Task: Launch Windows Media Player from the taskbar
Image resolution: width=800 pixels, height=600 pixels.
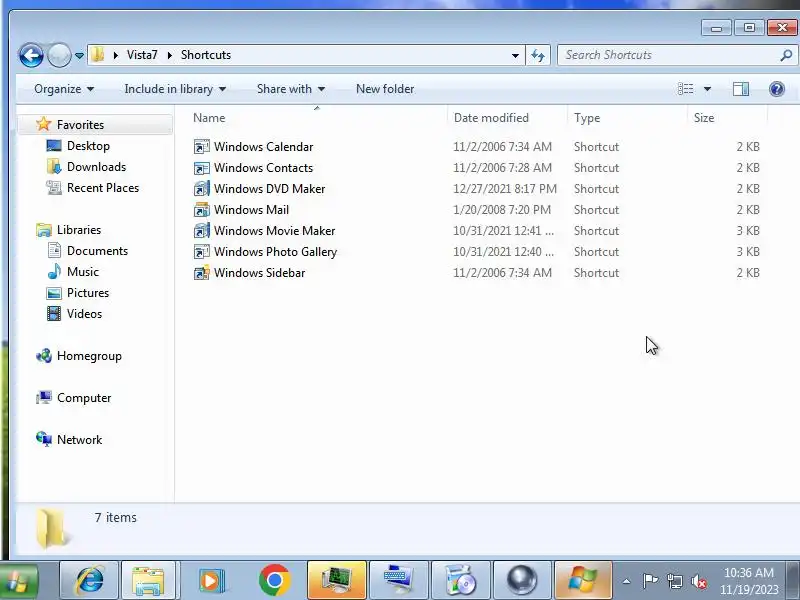Action: click(x=211, y=580)
